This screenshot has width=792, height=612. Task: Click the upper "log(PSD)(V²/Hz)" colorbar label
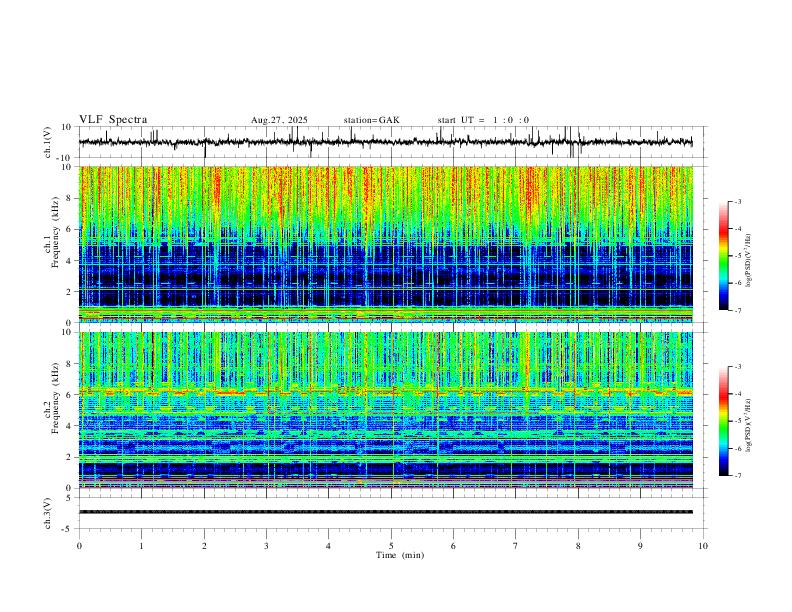[x=749, y=260]
